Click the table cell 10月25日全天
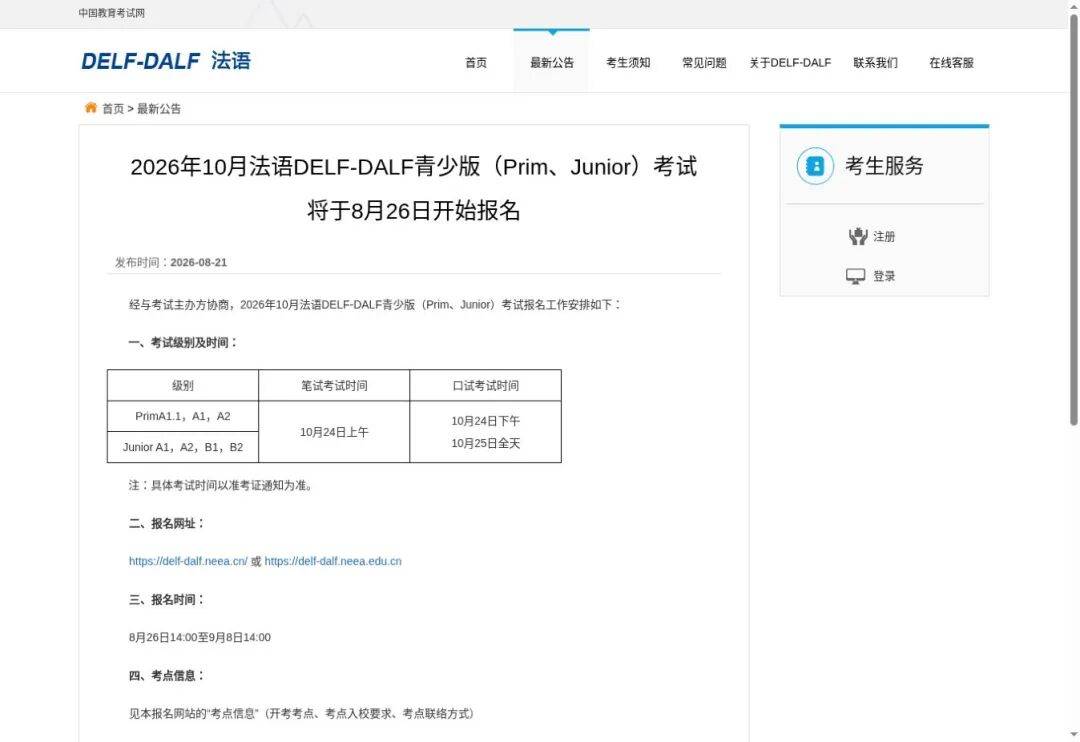Screen dimensions: 1080x742 tap(486, 444)
